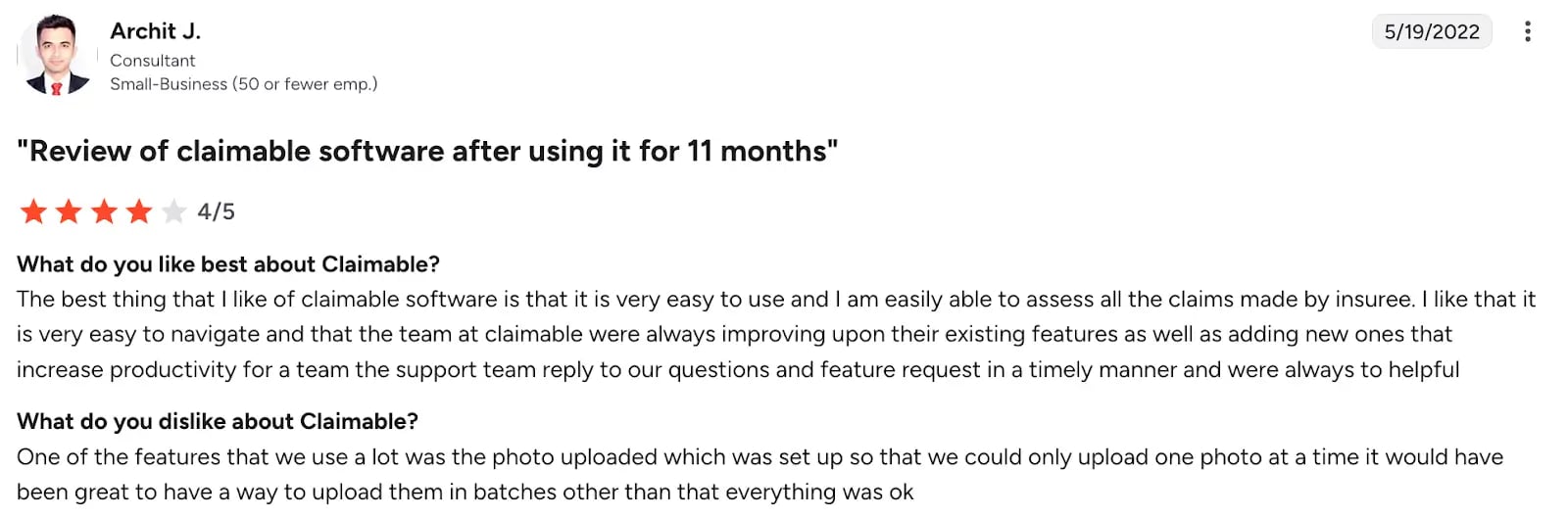Image resolution: width=1568 pixels, height=518 pixels.
Task: Click the fourth rating star
Action: point(139,212)
